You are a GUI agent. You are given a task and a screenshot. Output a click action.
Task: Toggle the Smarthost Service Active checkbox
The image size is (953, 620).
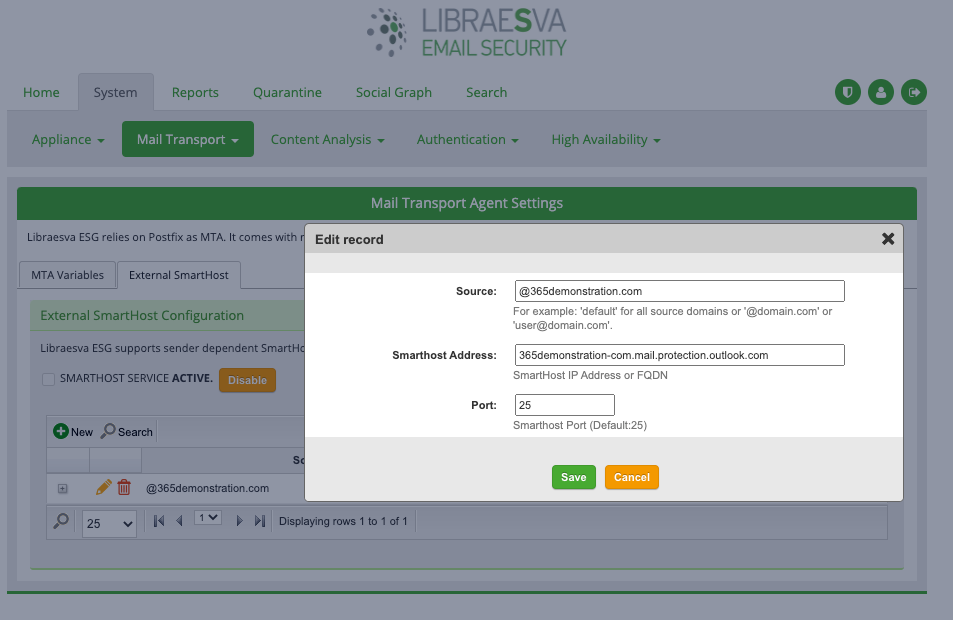click(49, 379)
